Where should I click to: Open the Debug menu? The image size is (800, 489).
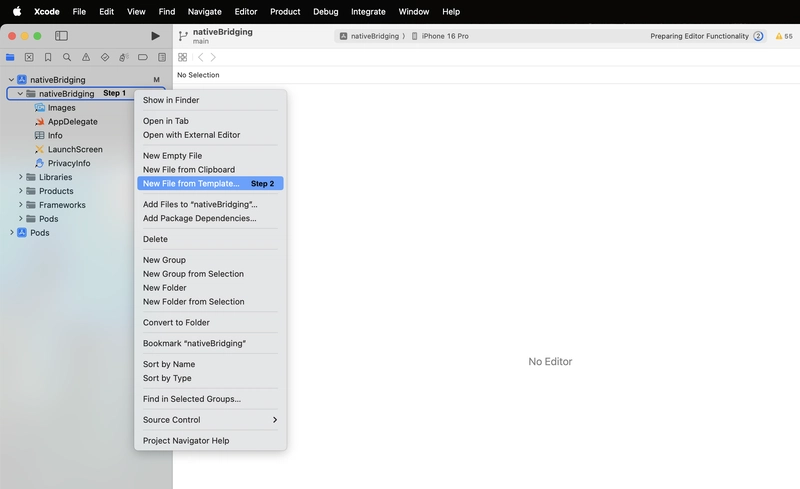[x=326, y=11]
